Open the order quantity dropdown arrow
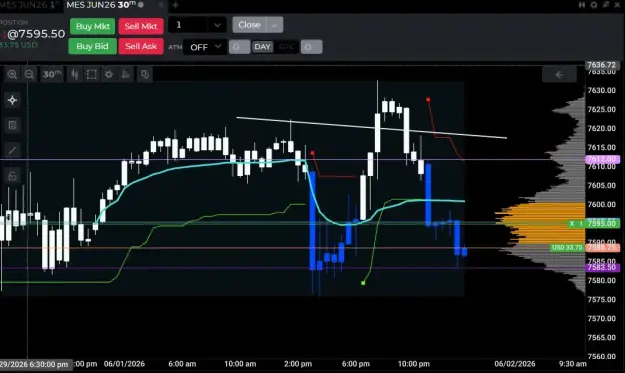 click(217, 25)
